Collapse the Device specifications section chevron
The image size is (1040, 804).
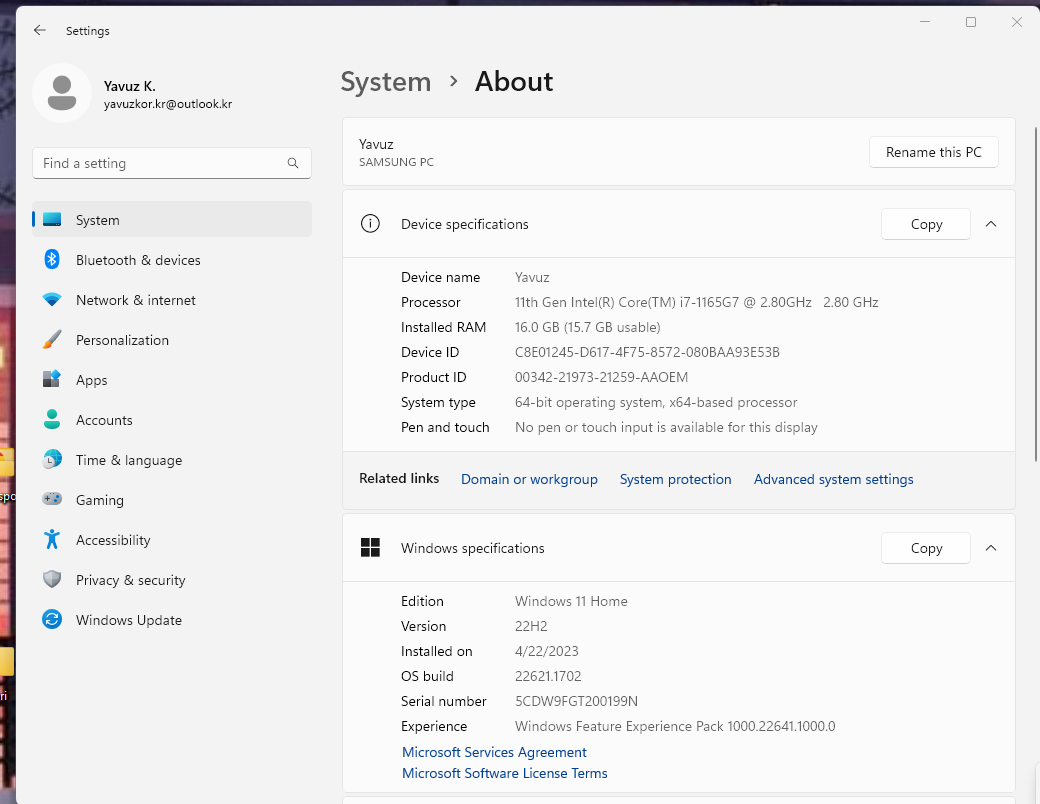pyautogui.click(x=991, y=224)
